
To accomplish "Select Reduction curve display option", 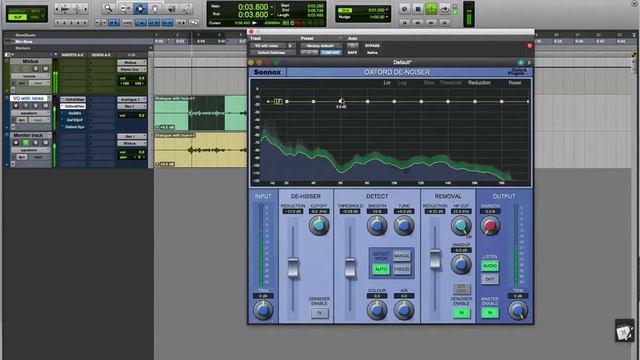I will [x=479, y=83].
